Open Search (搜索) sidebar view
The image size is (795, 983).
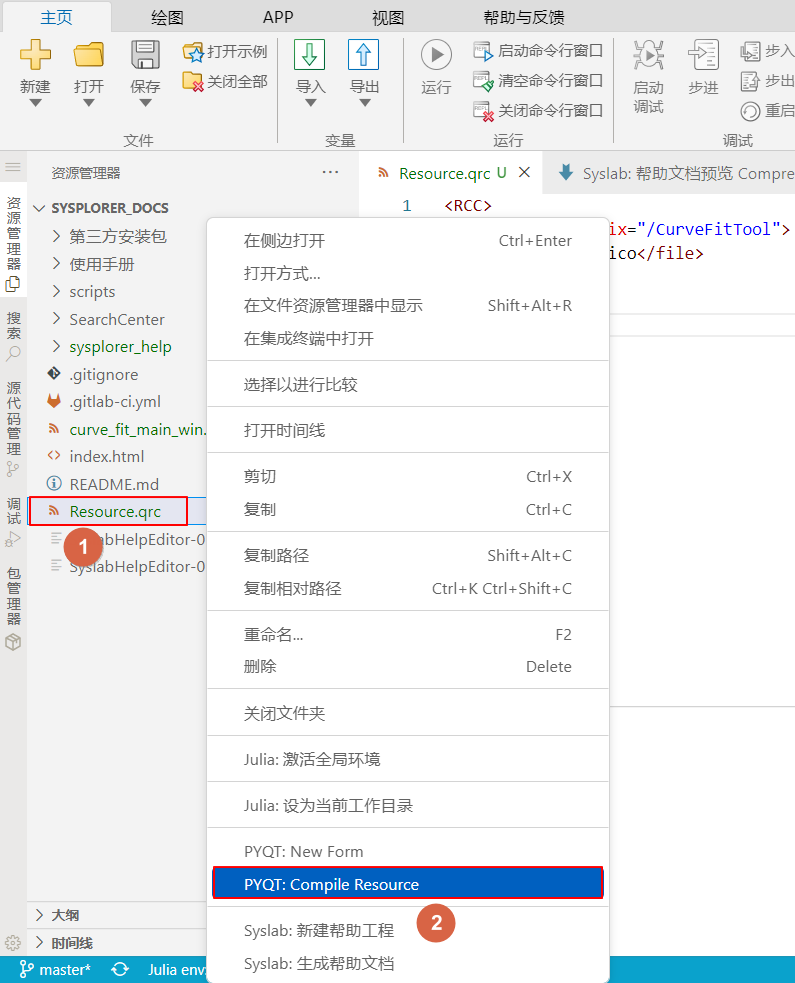pyautogui.click(x=13, y=337)
